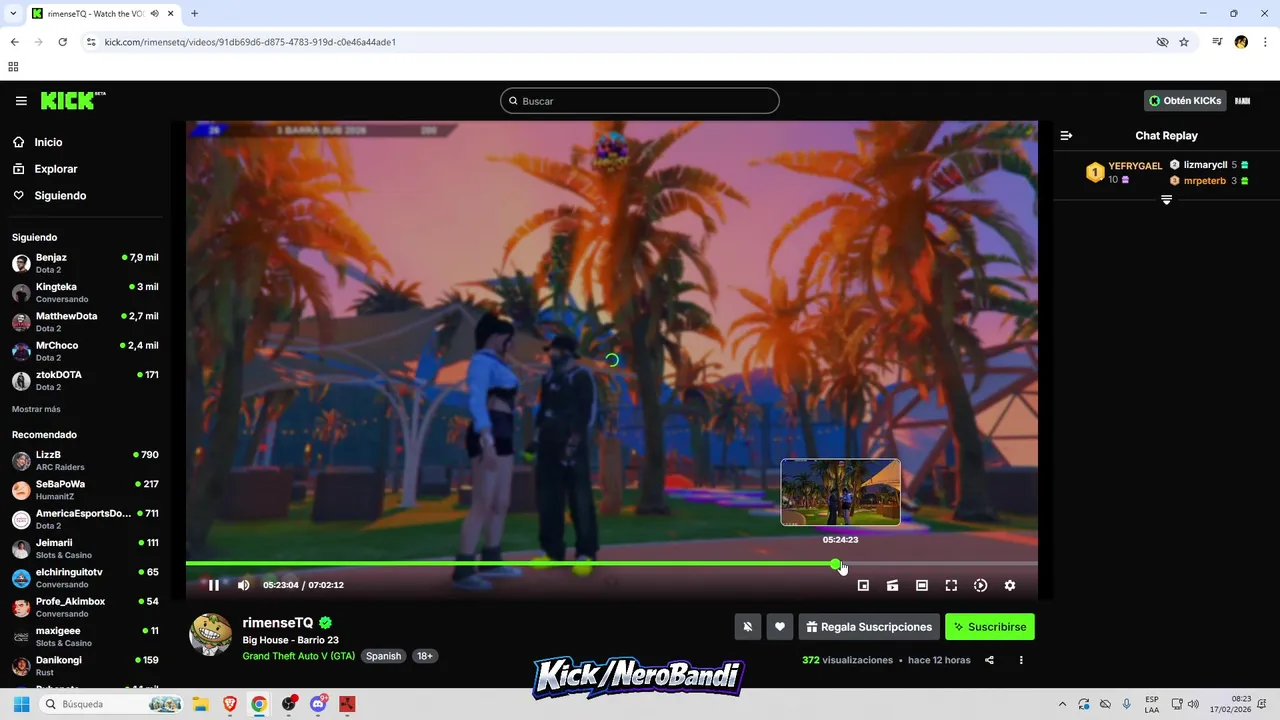Pause the video playback
The height and width of the screenshot is (720, 1280).
pyautogui.click(x=213, y=585)
